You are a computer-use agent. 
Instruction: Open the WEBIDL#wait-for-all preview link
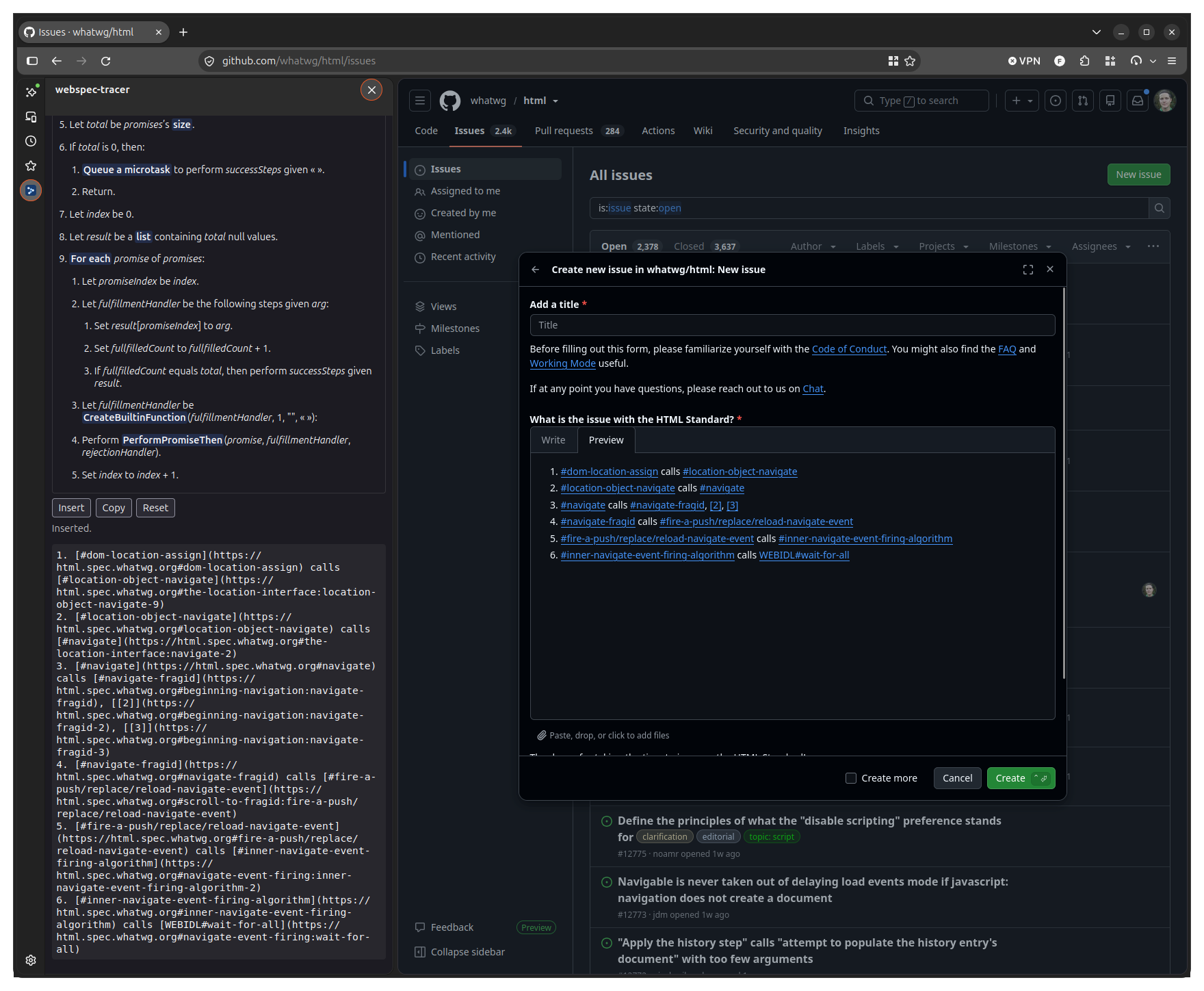click(804, 555)
